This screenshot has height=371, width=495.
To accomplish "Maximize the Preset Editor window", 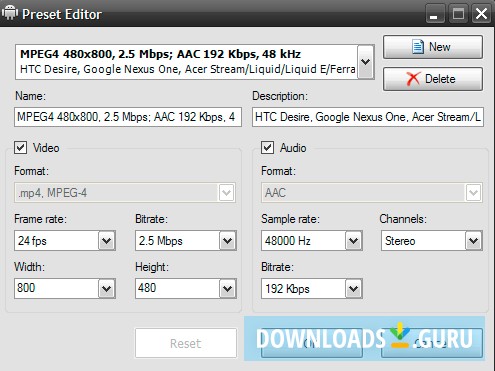I will click(458, 14).
